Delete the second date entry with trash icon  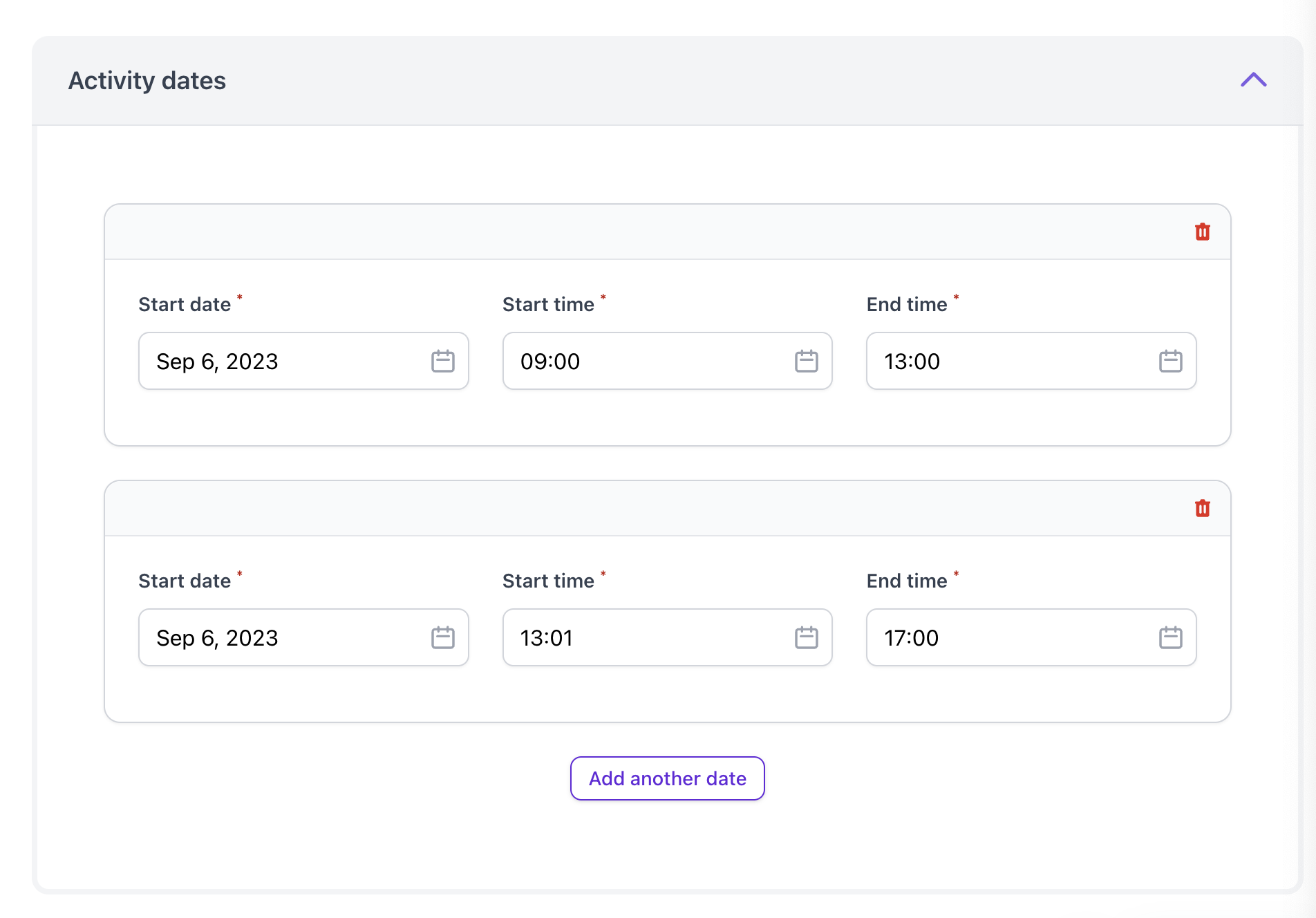1202,508
